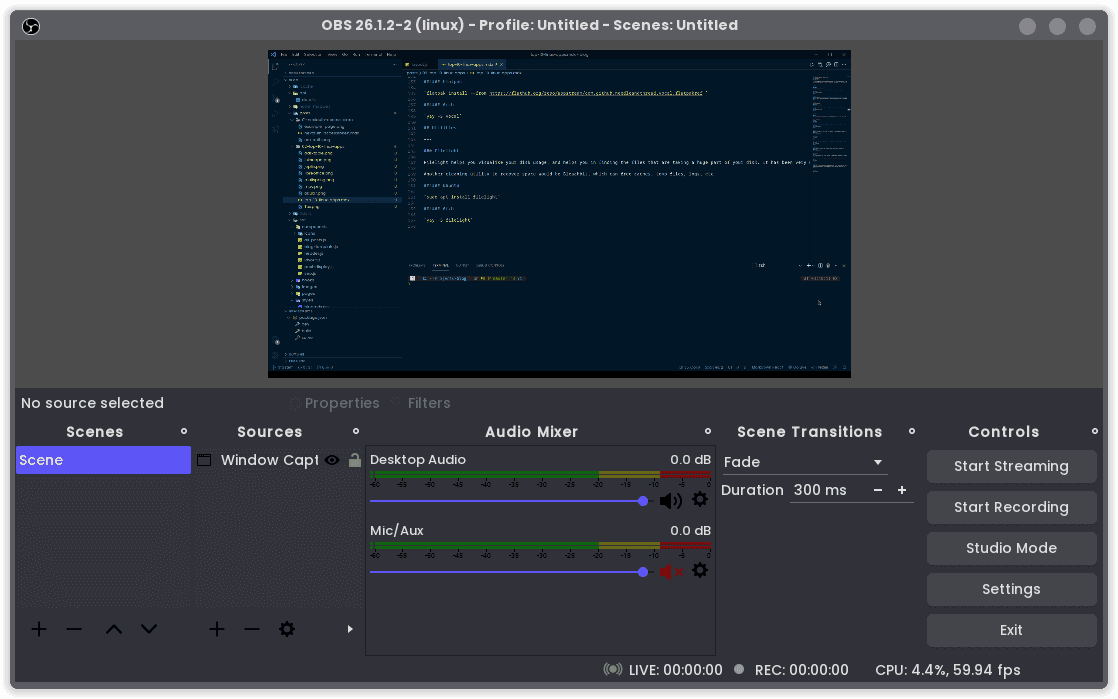
Task: Click the recording status dot icon
Action: click(x=739, y=669)
